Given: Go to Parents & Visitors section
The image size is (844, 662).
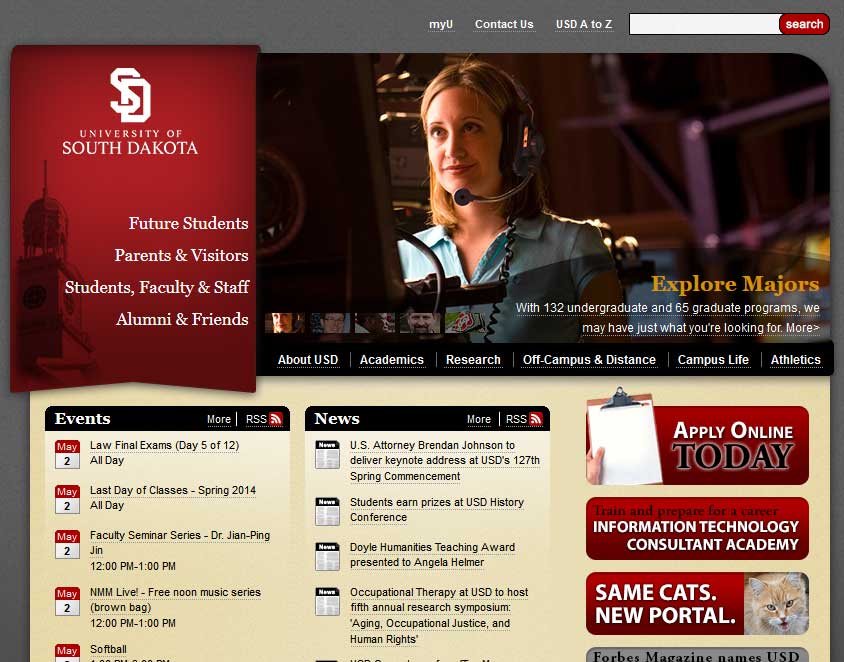Looking at the screenshot, I should click(181, 255).
